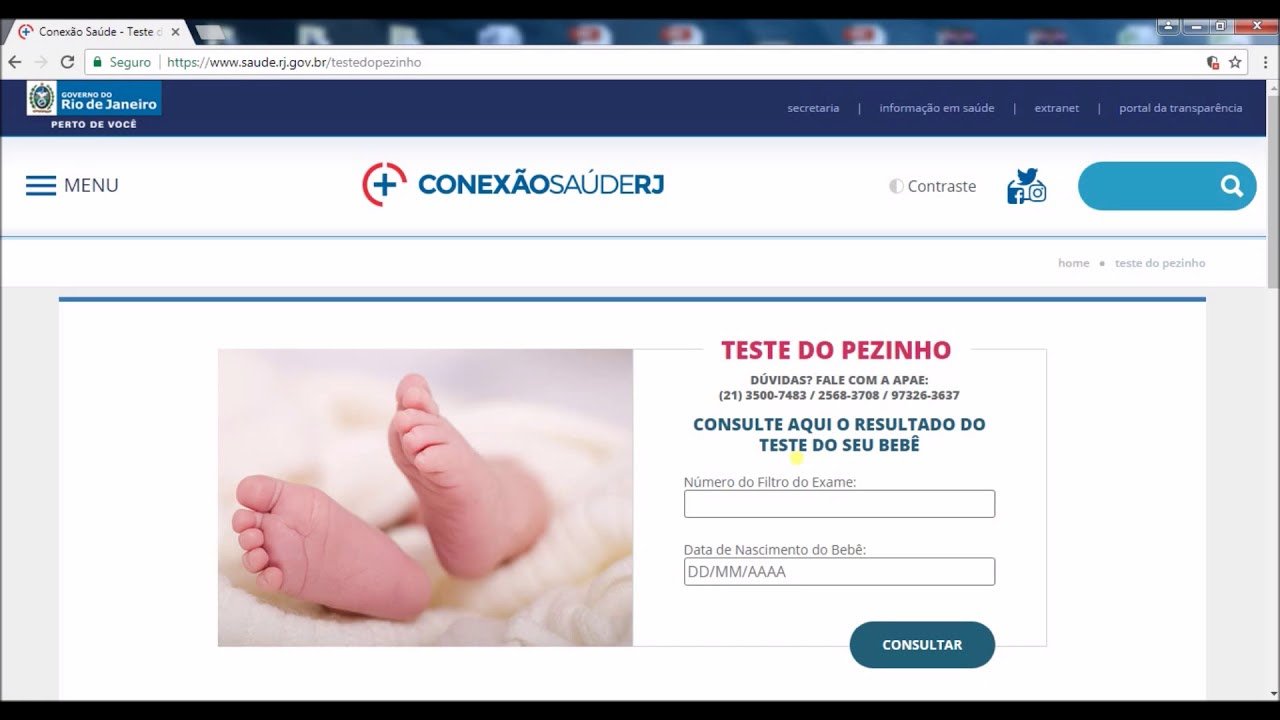Click the Twitter bird icon
This screenshot has height=720, width=1280.
pos(1027,177)
